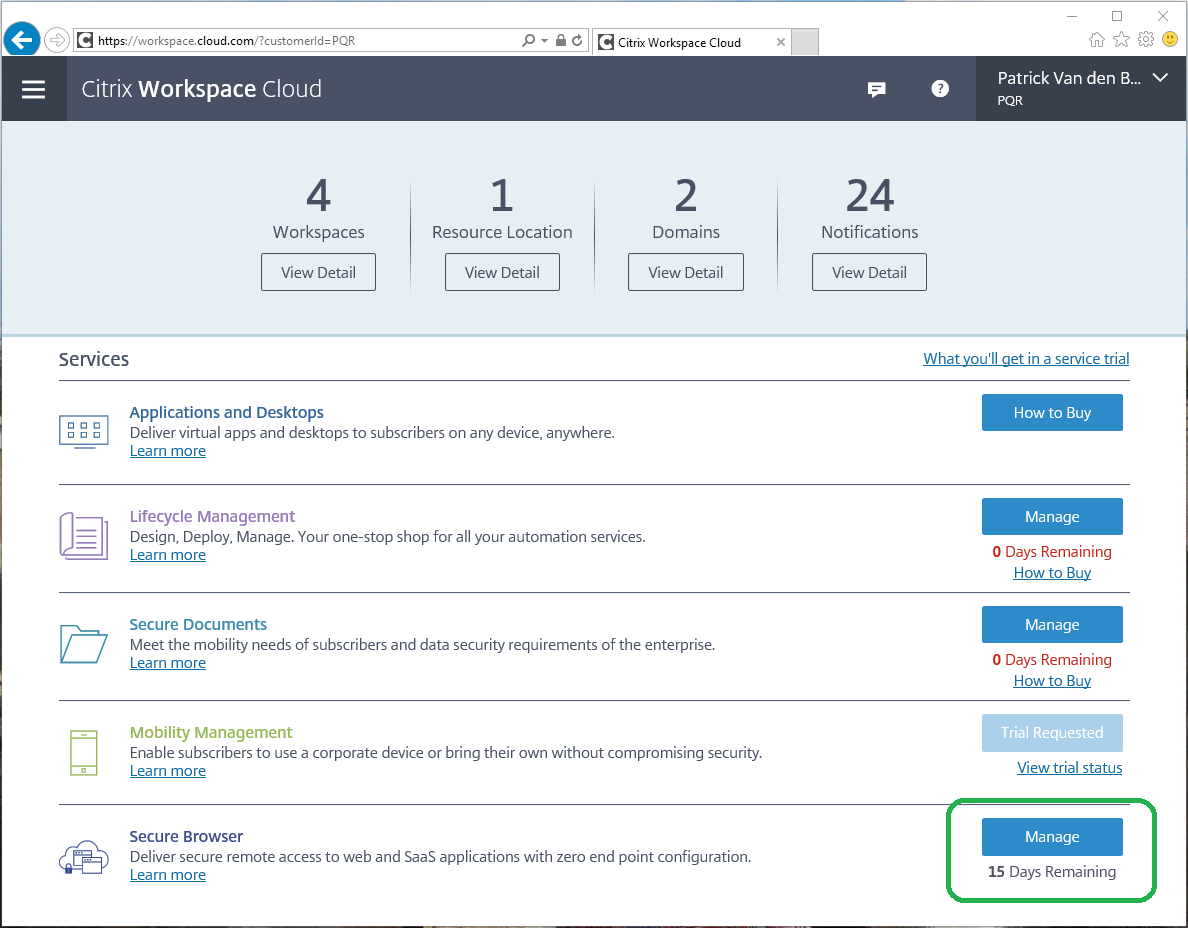This screenshot has width=1188, height=928.
Task: Click the Mobility Management phone icon
Action: click(x=83, y=752)
